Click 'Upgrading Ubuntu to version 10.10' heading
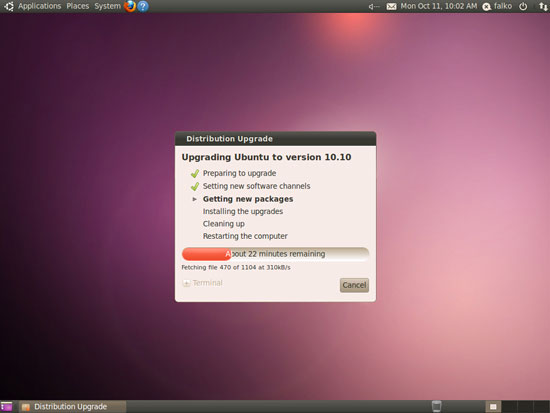 click(266, 157)
